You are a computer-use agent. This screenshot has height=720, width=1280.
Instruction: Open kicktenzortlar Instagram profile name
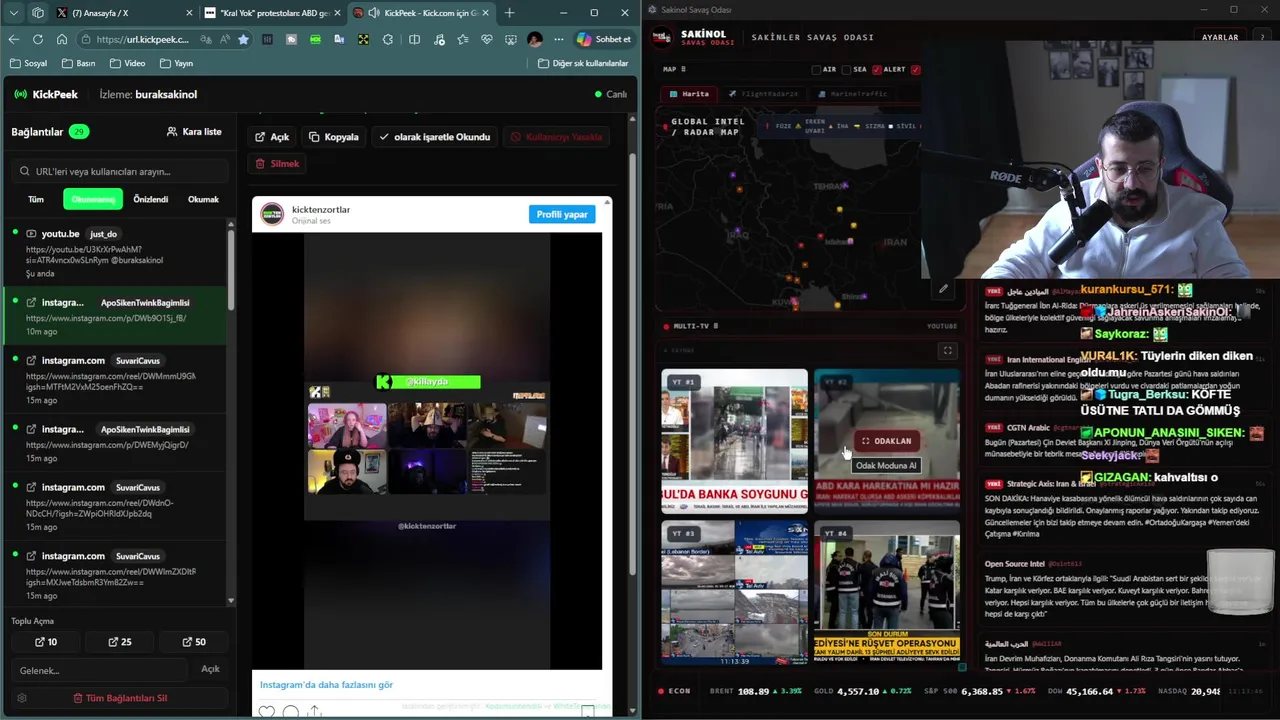tap(321, 210)
